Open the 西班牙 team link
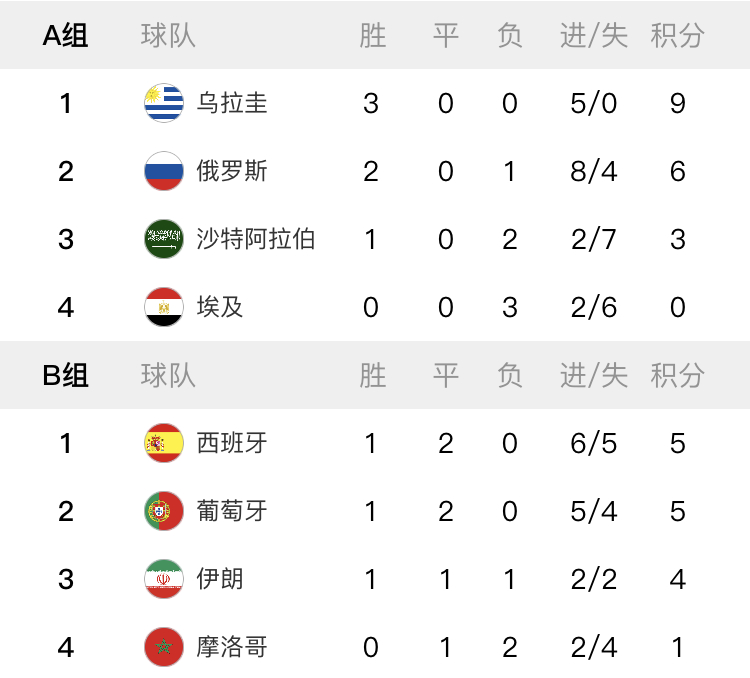This screenshot has width=750, height=678. (232, 443)
